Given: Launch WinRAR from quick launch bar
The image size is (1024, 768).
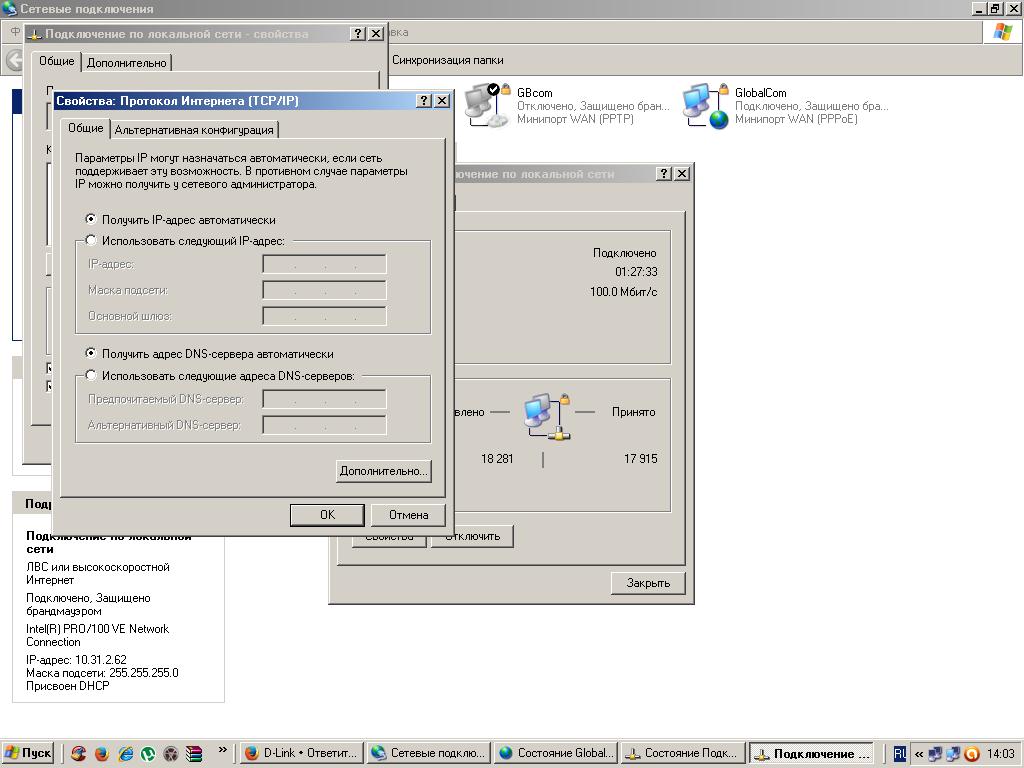Looking at the screenshot, I should pyautogui.click(x=194, y=754).
